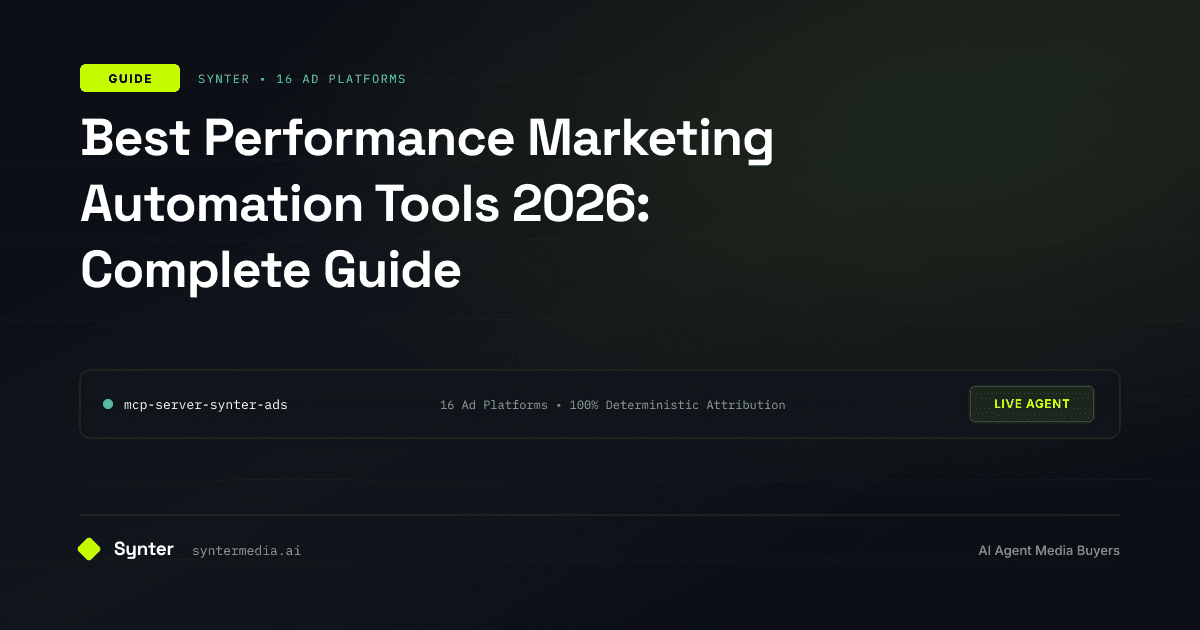This screenshot has width=1200, height=630.
Task: Click the green status dot beside mcp-server-synter-ads
Action: [108, 404]
